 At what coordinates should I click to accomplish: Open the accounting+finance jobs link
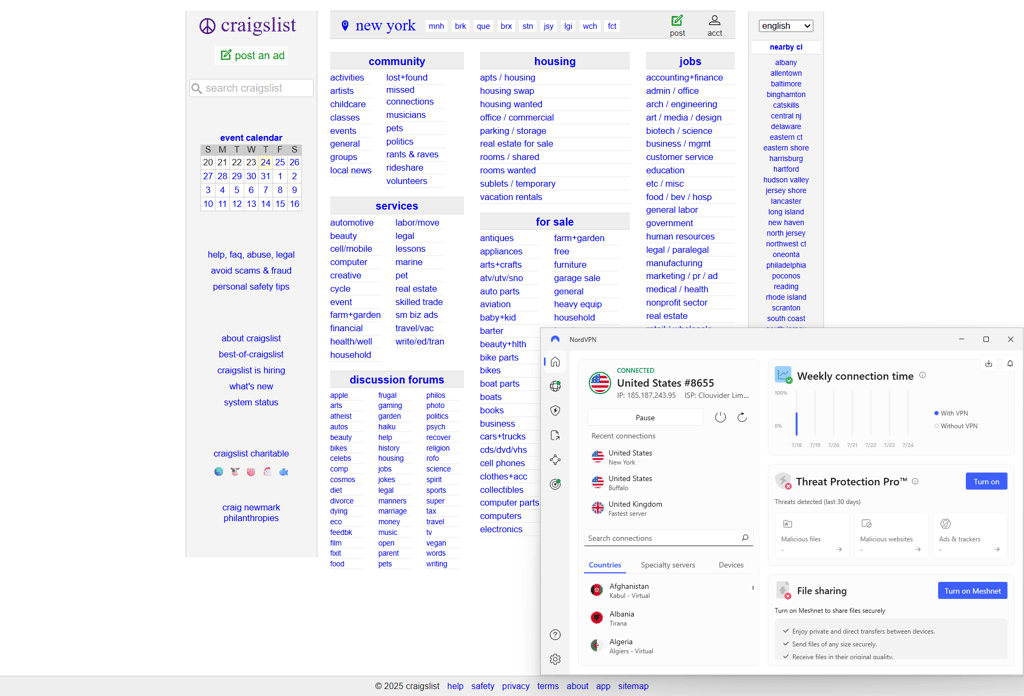[684, 77]
